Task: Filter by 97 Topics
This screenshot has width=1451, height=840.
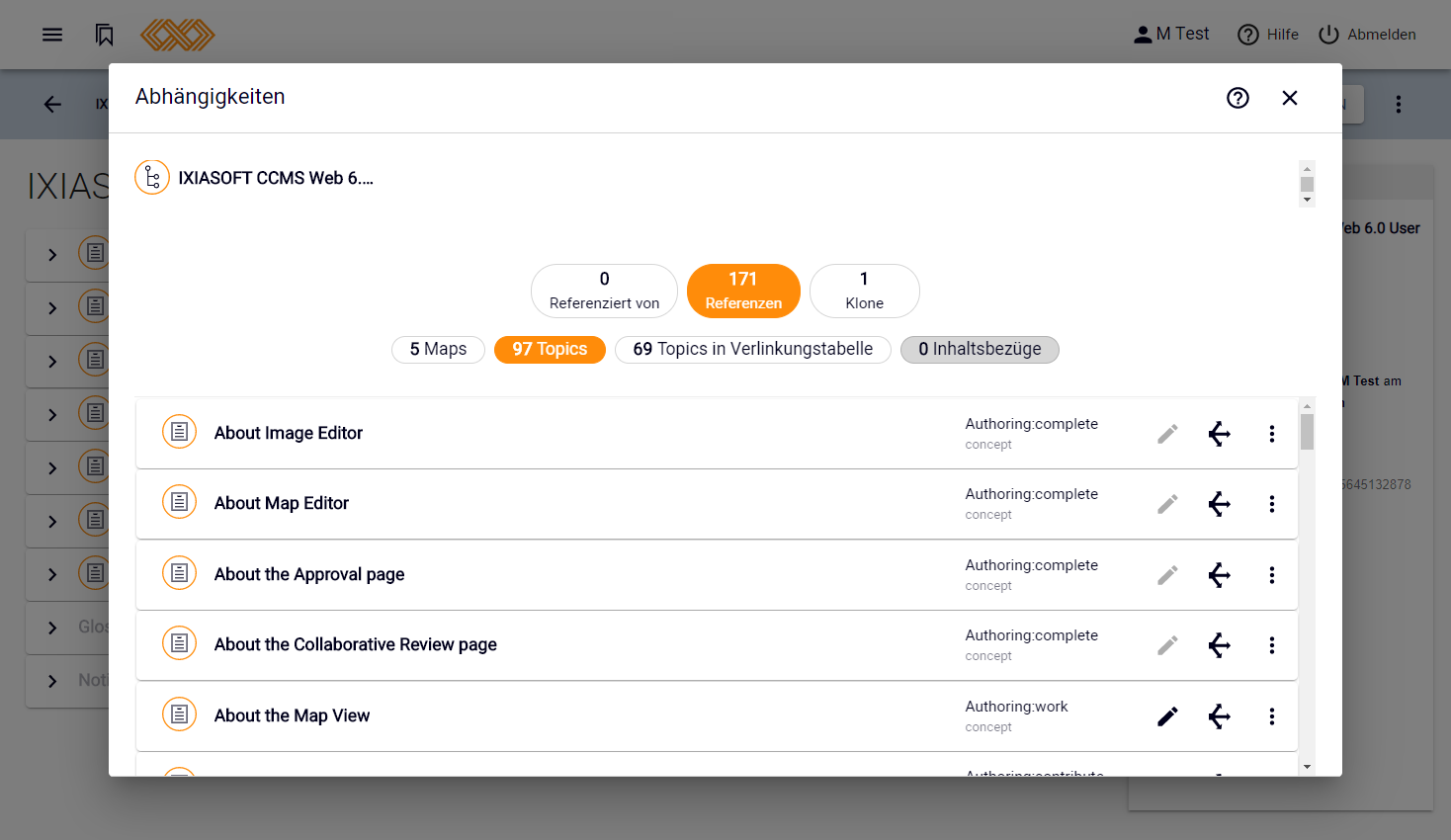Action: [550, 350]
